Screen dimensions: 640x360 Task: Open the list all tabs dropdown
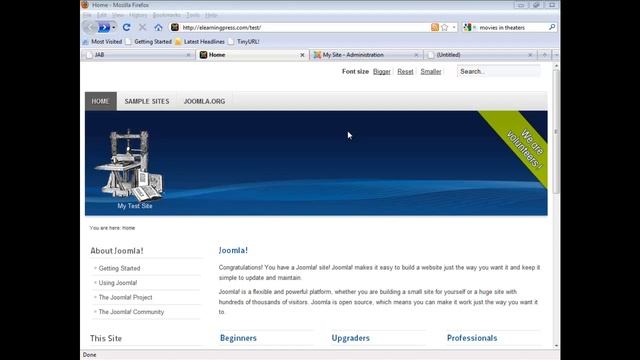(556, 55)
